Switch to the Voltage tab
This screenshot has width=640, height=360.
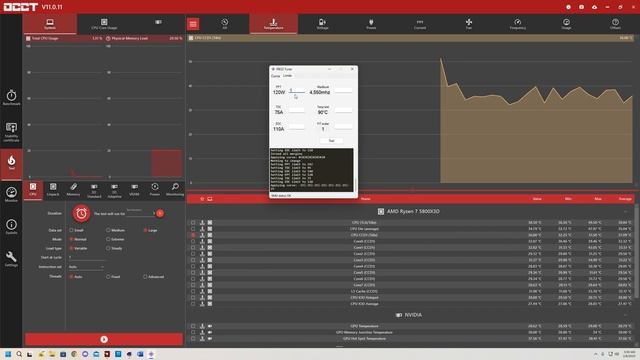322,24
